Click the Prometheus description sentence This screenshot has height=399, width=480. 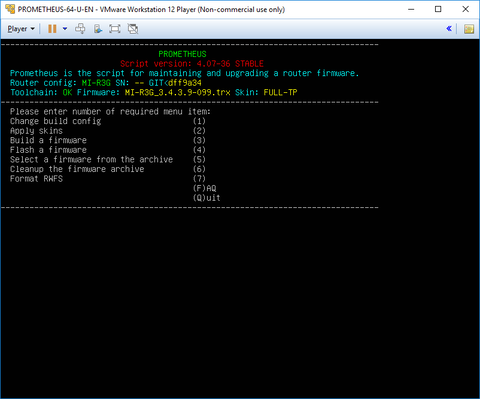click(184, 73)
